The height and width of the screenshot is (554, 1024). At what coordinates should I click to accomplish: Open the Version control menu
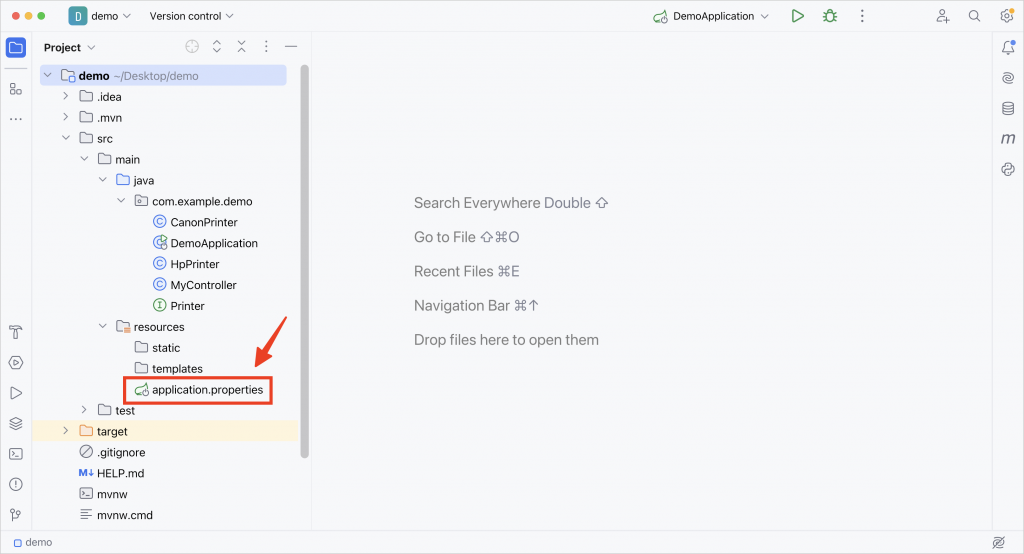(191, 16)
